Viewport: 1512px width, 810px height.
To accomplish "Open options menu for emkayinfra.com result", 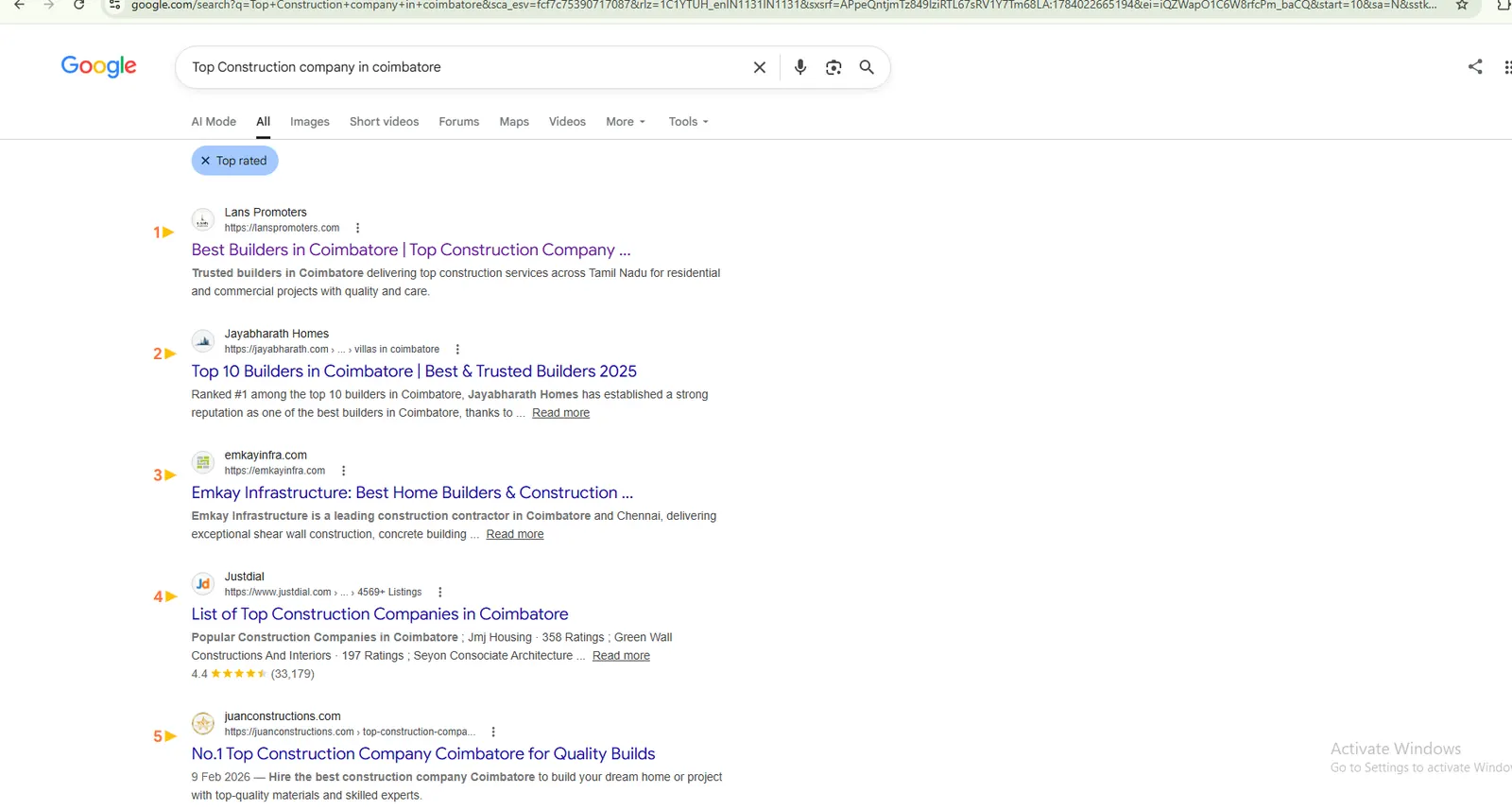I will [343, 471].
